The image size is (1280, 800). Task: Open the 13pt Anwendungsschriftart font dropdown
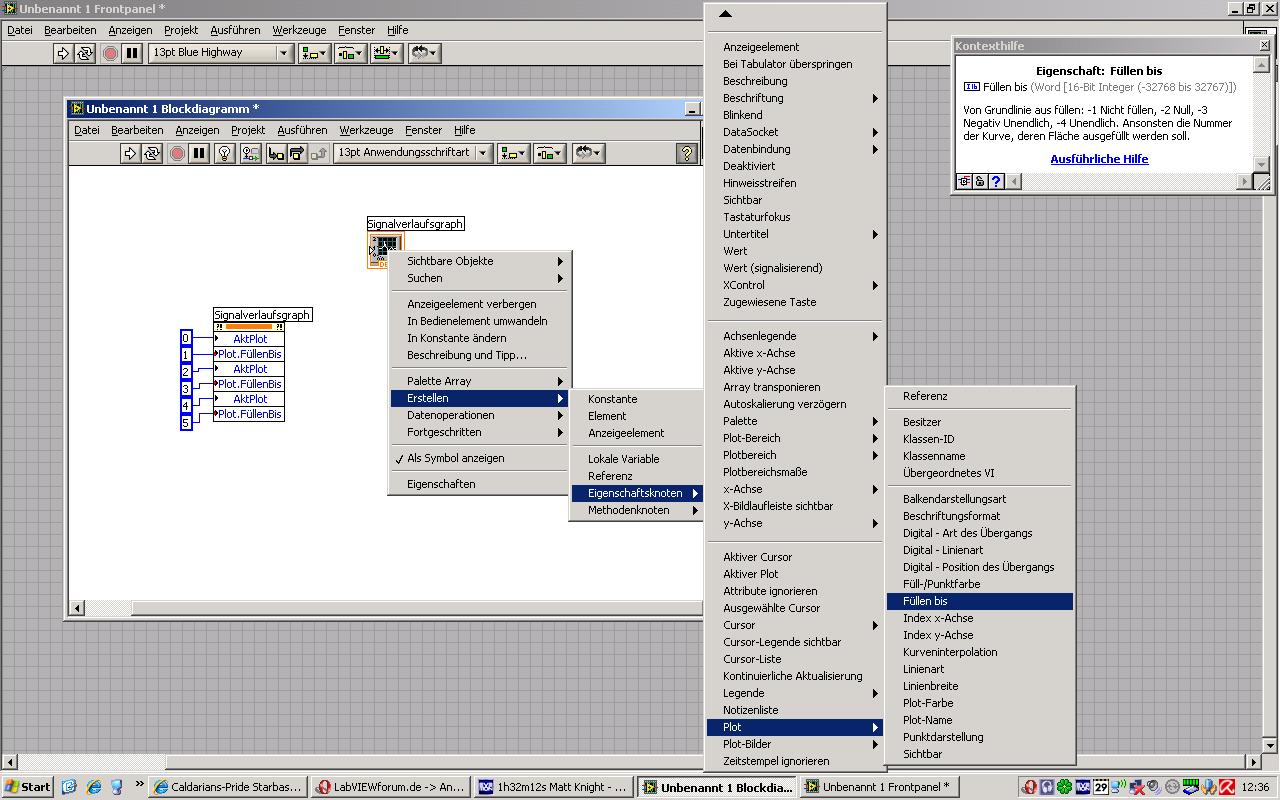pyautogui.click(x=483, y=153)
